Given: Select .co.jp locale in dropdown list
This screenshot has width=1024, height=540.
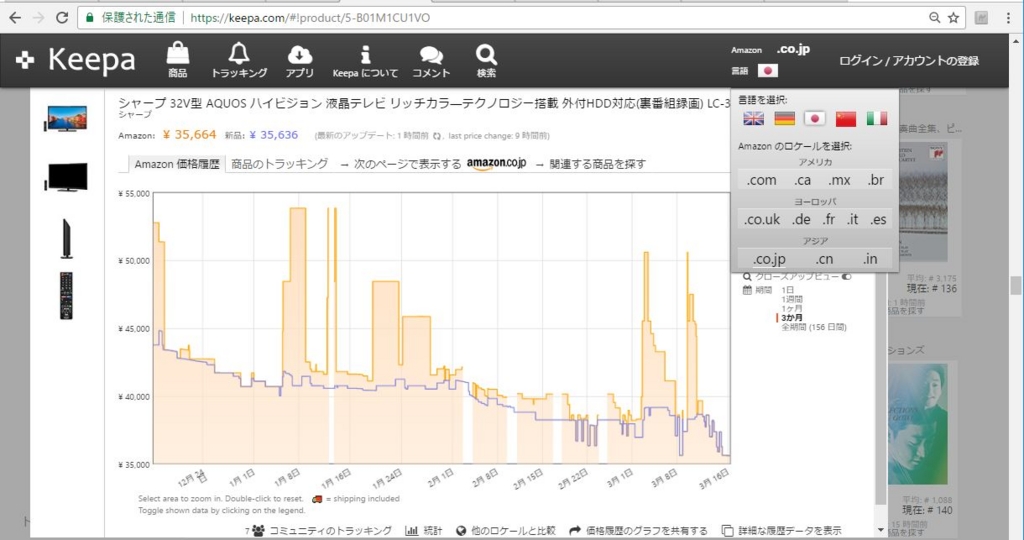Looking at the screenshot, I should pos(769,259).
